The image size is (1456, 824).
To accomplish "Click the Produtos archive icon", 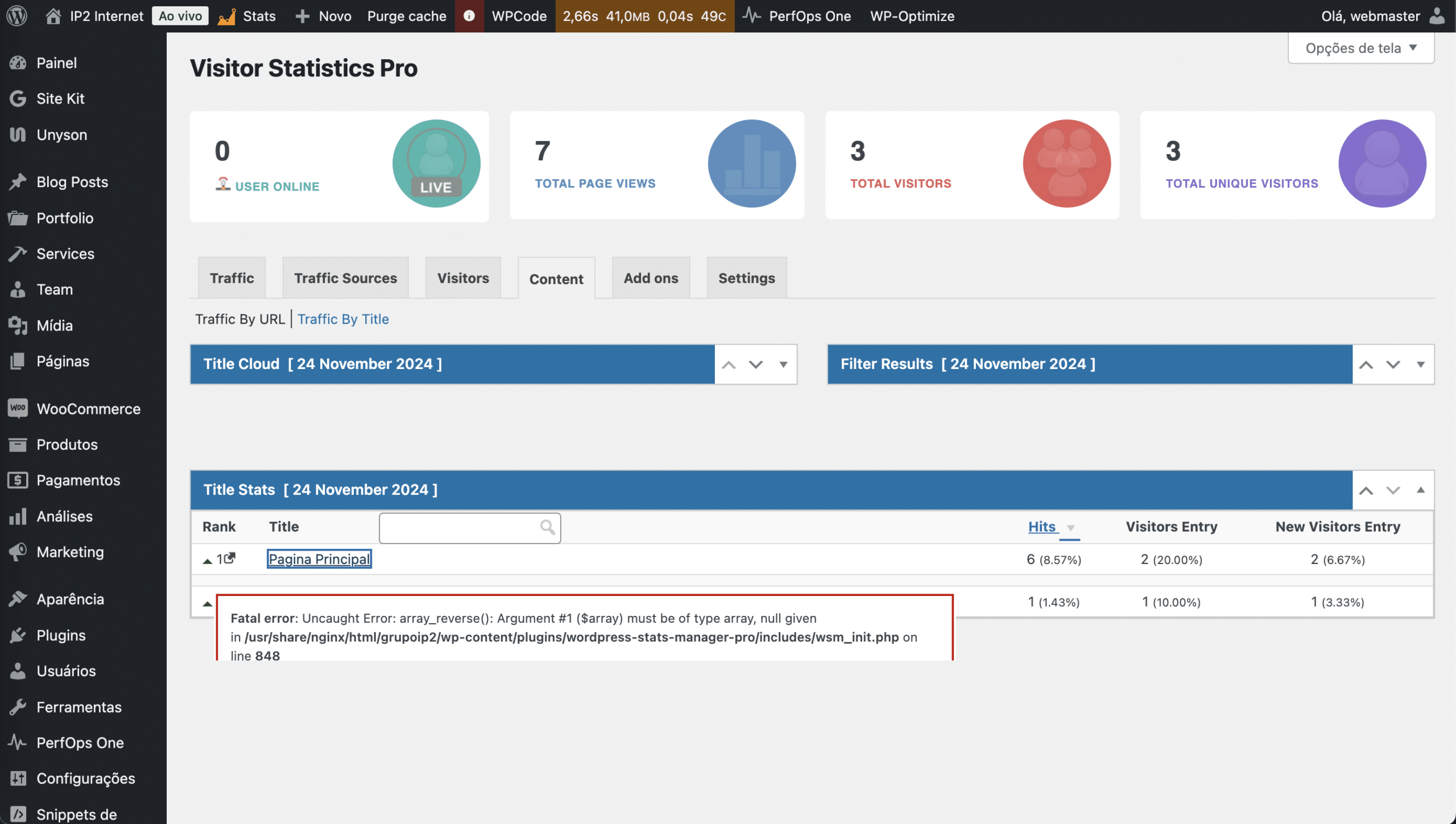I will (x=18, y=444).
